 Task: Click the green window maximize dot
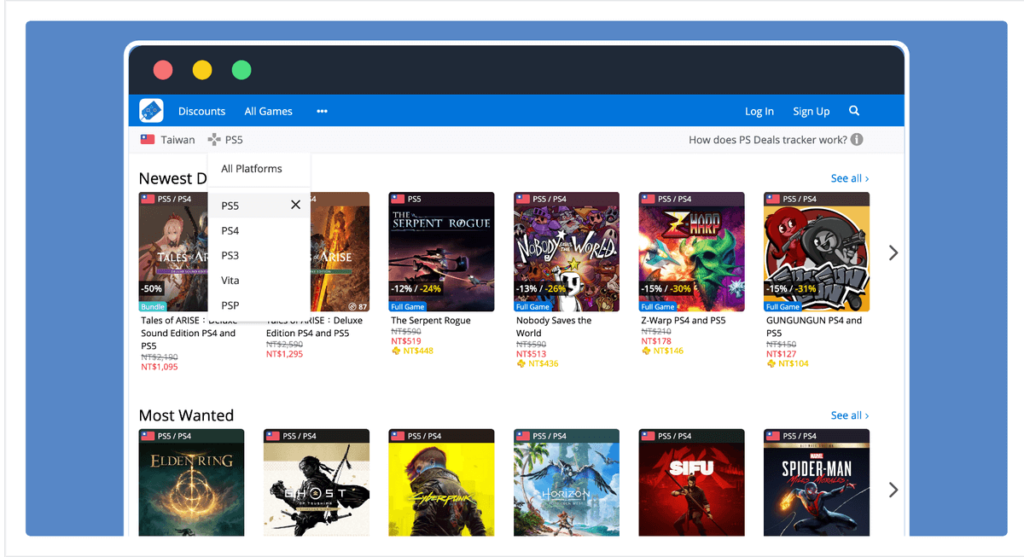(x=242, y=70)
